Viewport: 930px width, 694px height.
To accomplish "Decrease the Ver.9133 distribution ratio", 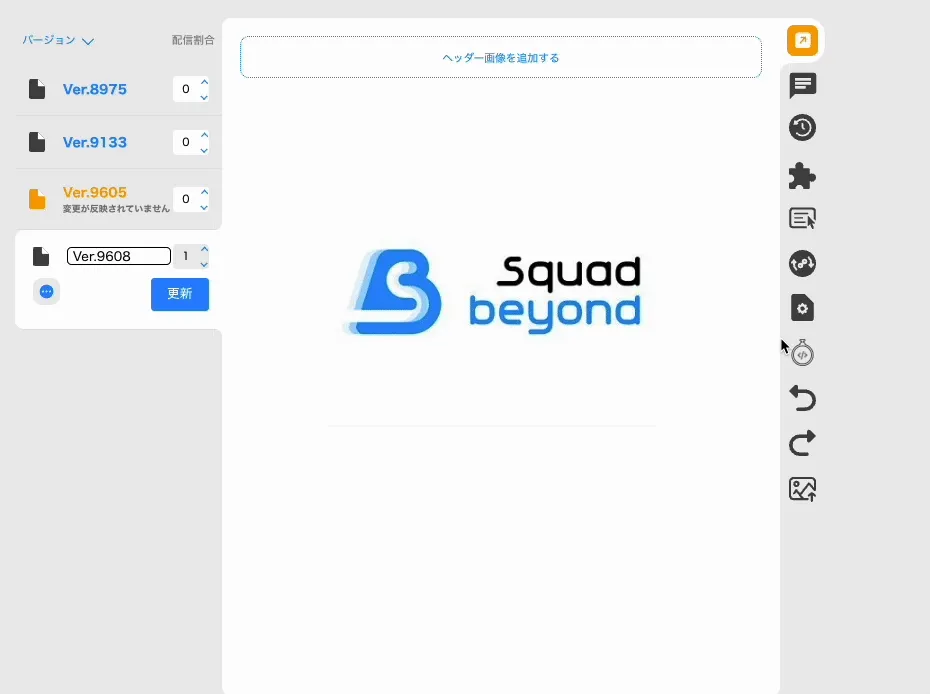I will [204, 151].
